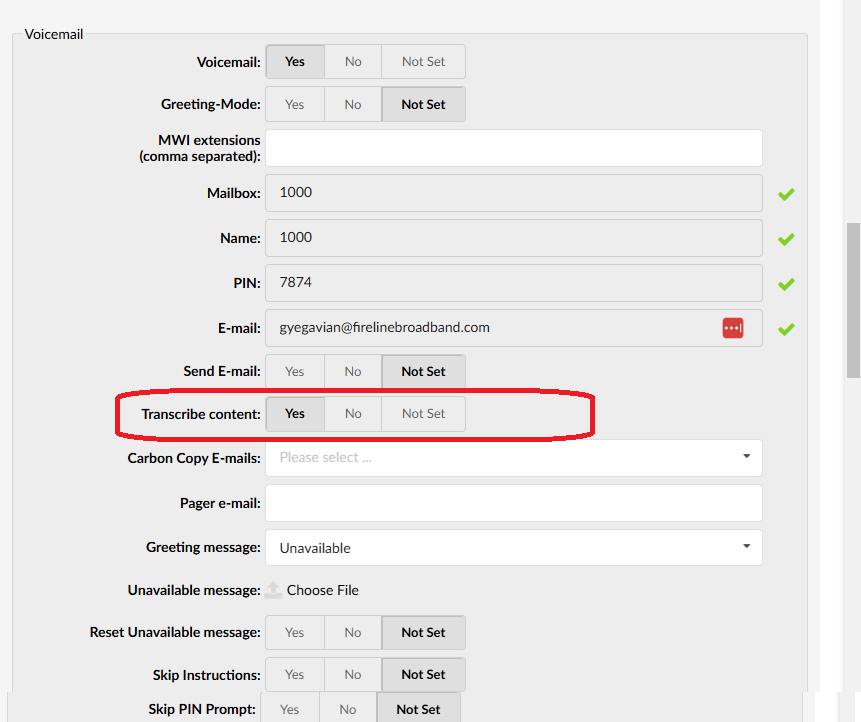Screen dimensions: 861x722
Task: Choose File for Unavailable message
Action: (x=322, y=590)
